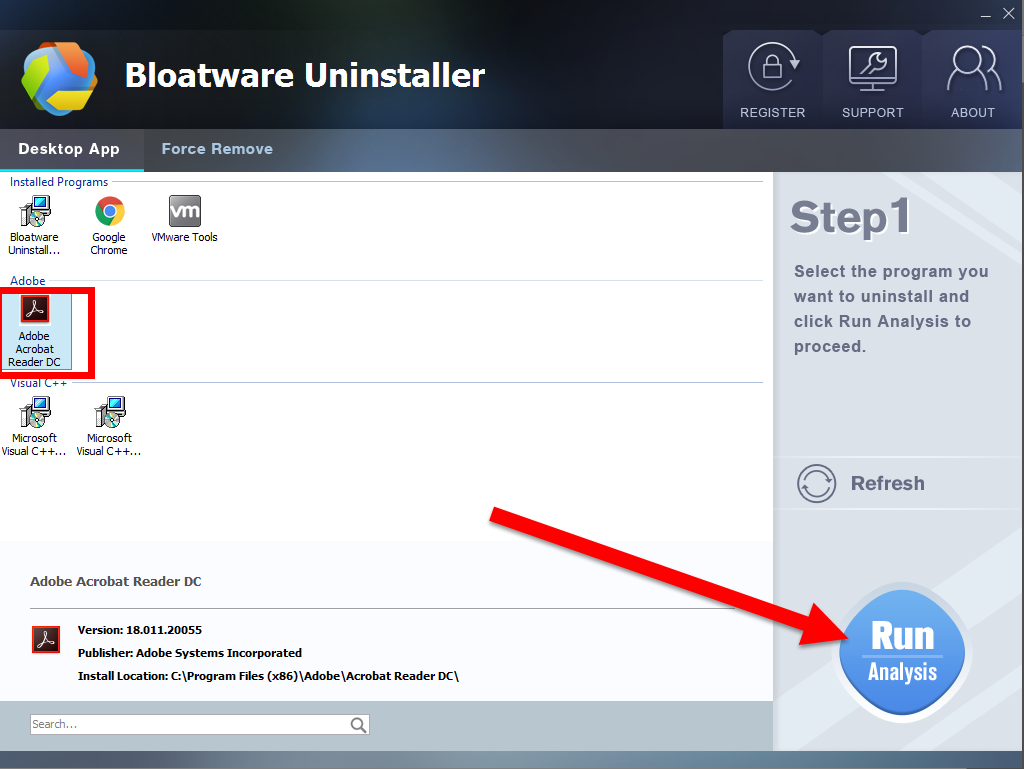The height and width of the screenshot is (769, 1024).
Task: Open the ABOUT people icon
Action: click(973, 68)
